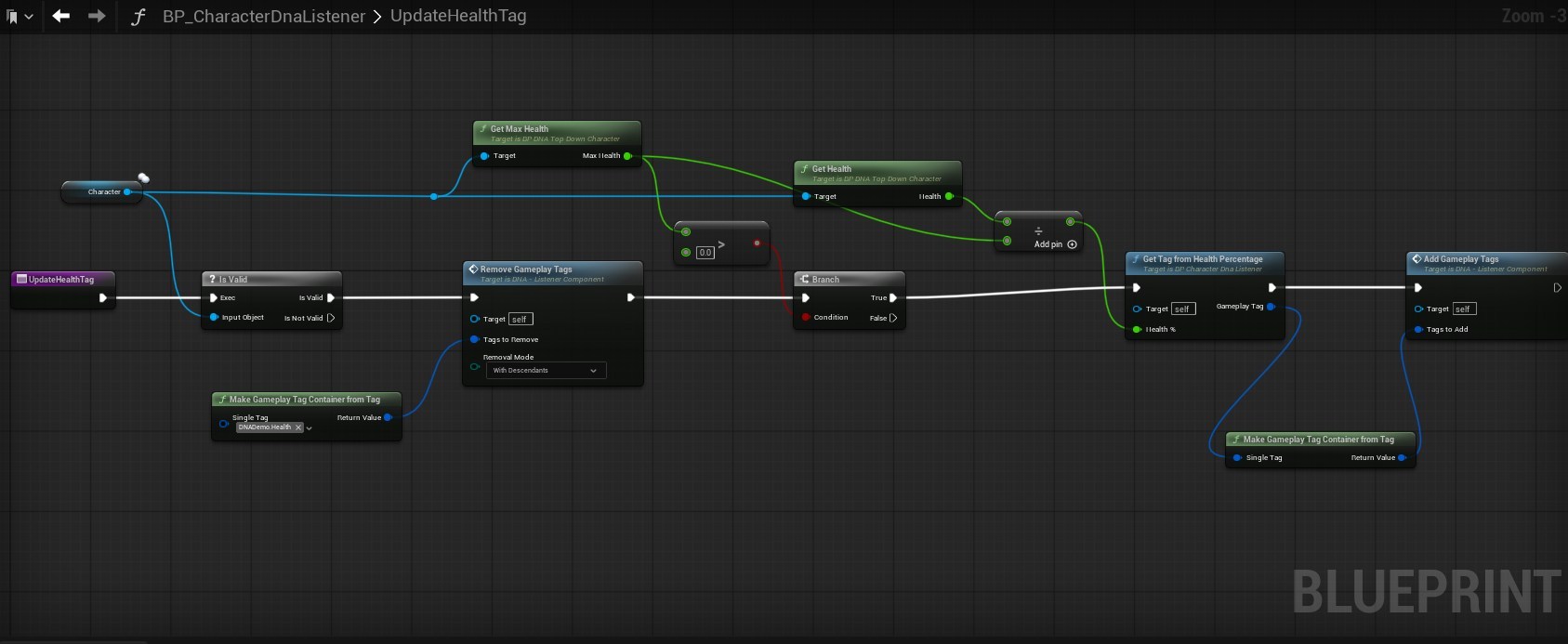
Task: Click the 0.0 value field on greater-than node
Action: (705, 253)
